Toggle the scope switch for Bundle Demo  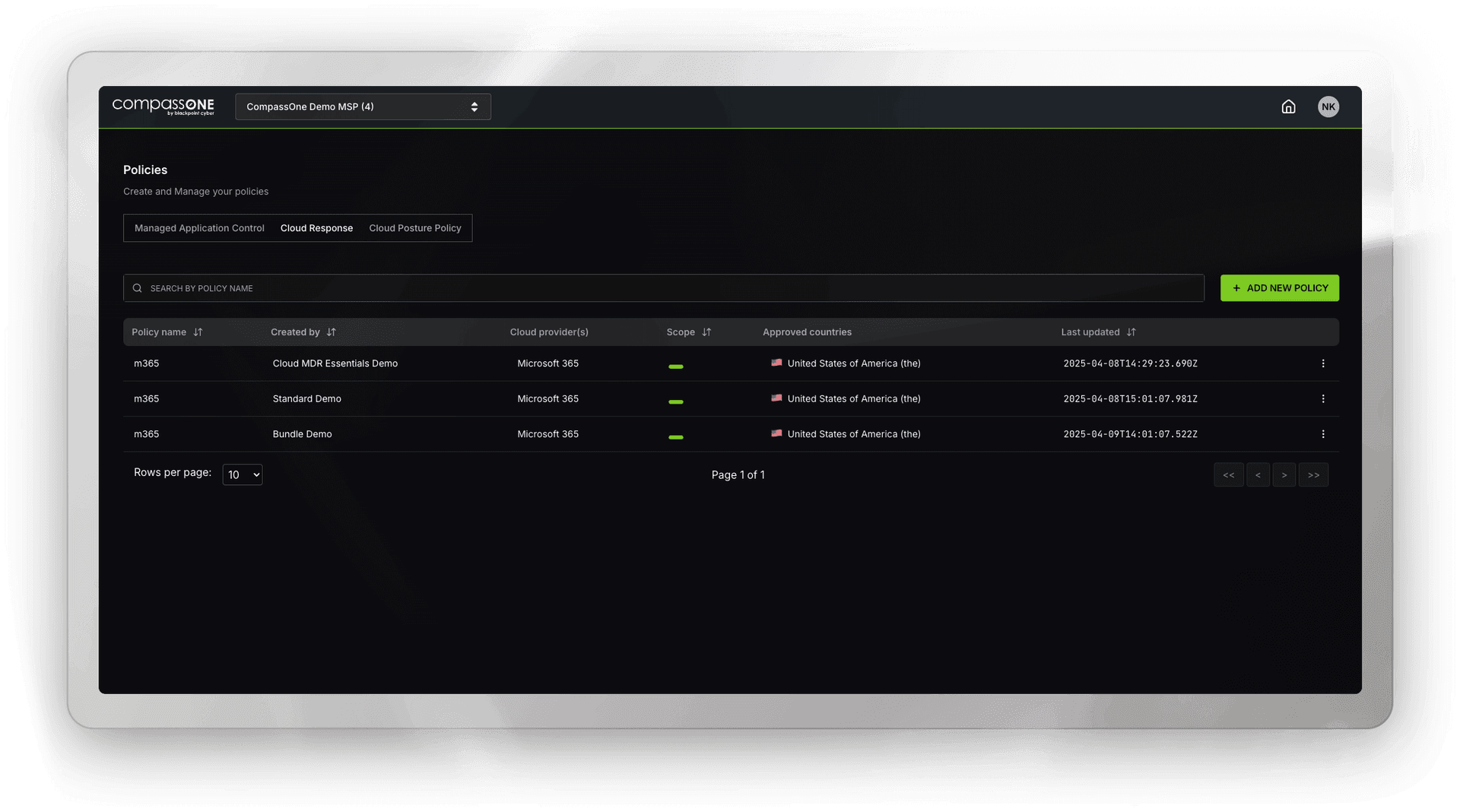pyautogui.click(x=676, y=436)
